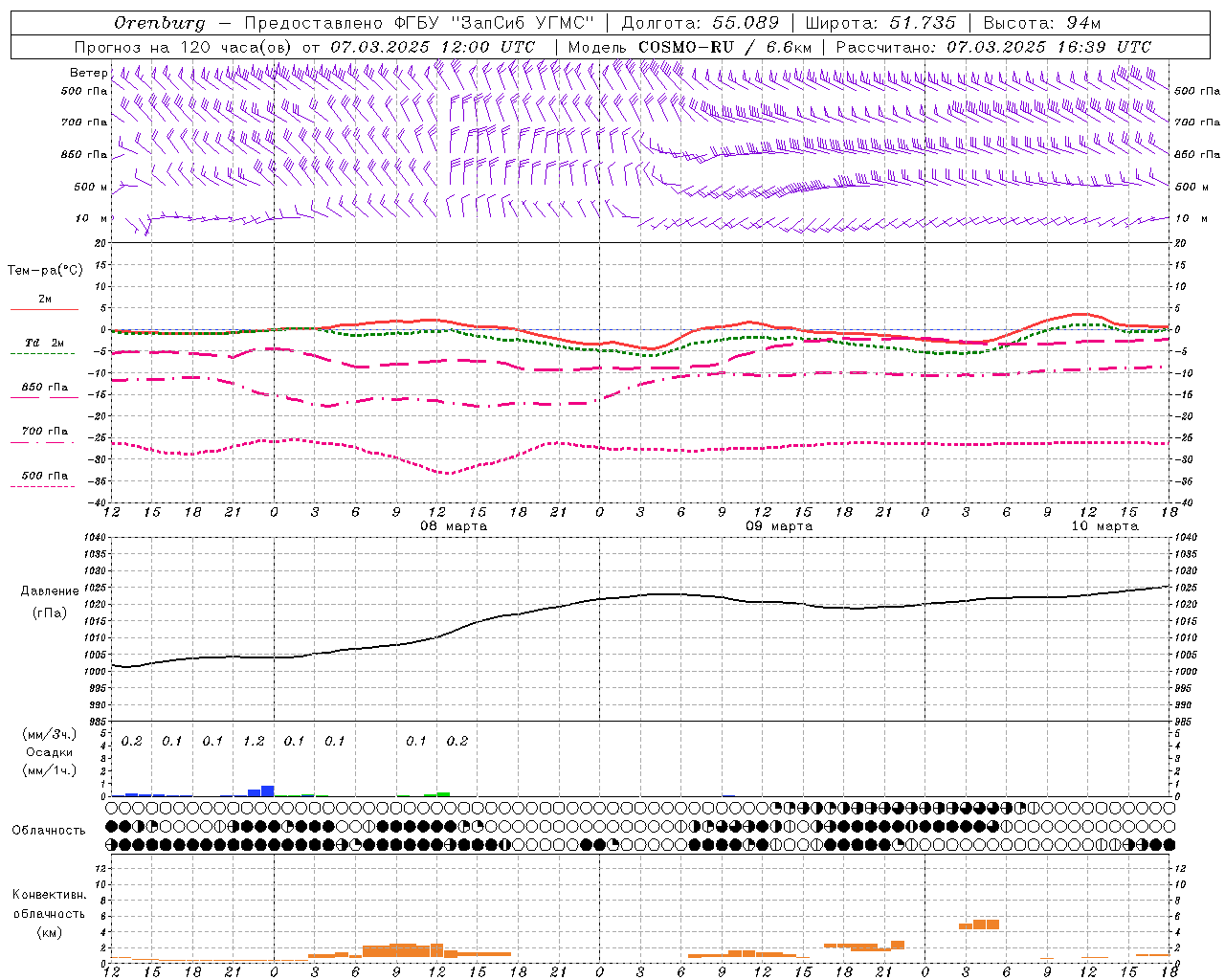Click the 'Модель COSMO-RU / 6.6км' model label
Screen dimensions: 1225x980
click(690, 47)
